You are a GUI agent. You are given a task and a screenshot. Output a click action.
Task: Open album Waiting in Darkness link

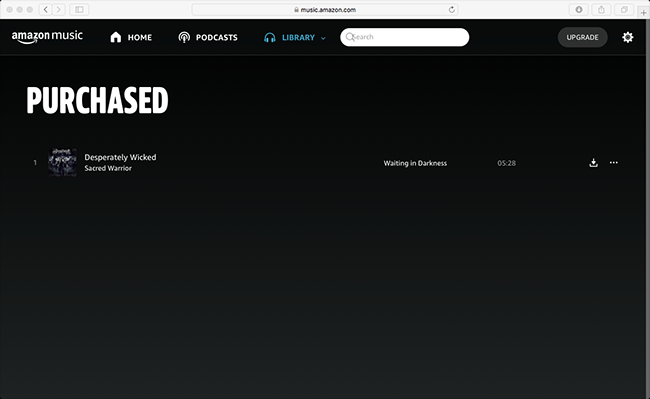tap(415, 163)
